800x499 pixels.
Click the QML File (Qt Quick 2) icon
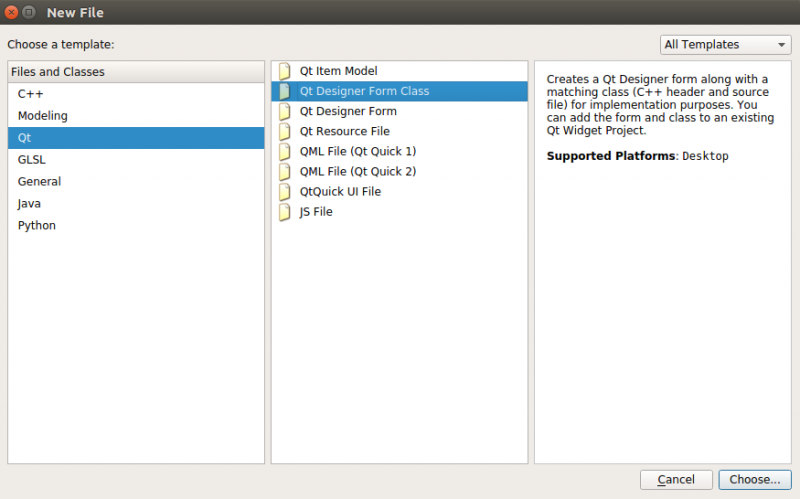point(285,171)
